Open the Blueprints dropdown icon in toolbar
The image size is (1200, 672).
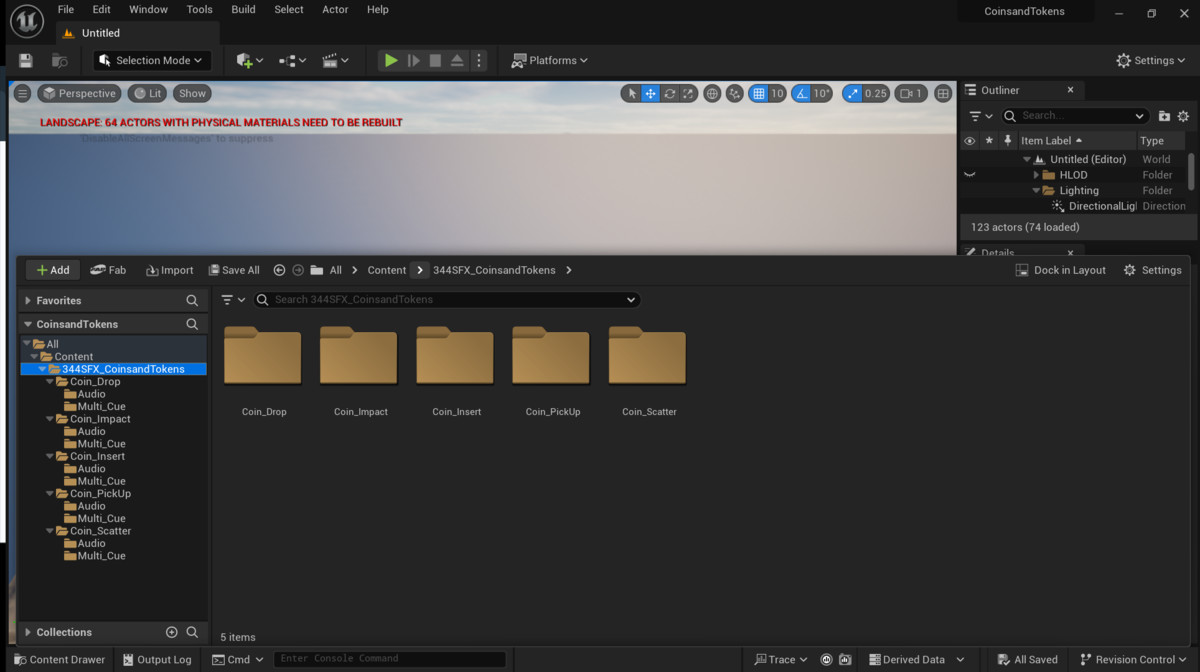pyautogui.click(x=293, y=61)
